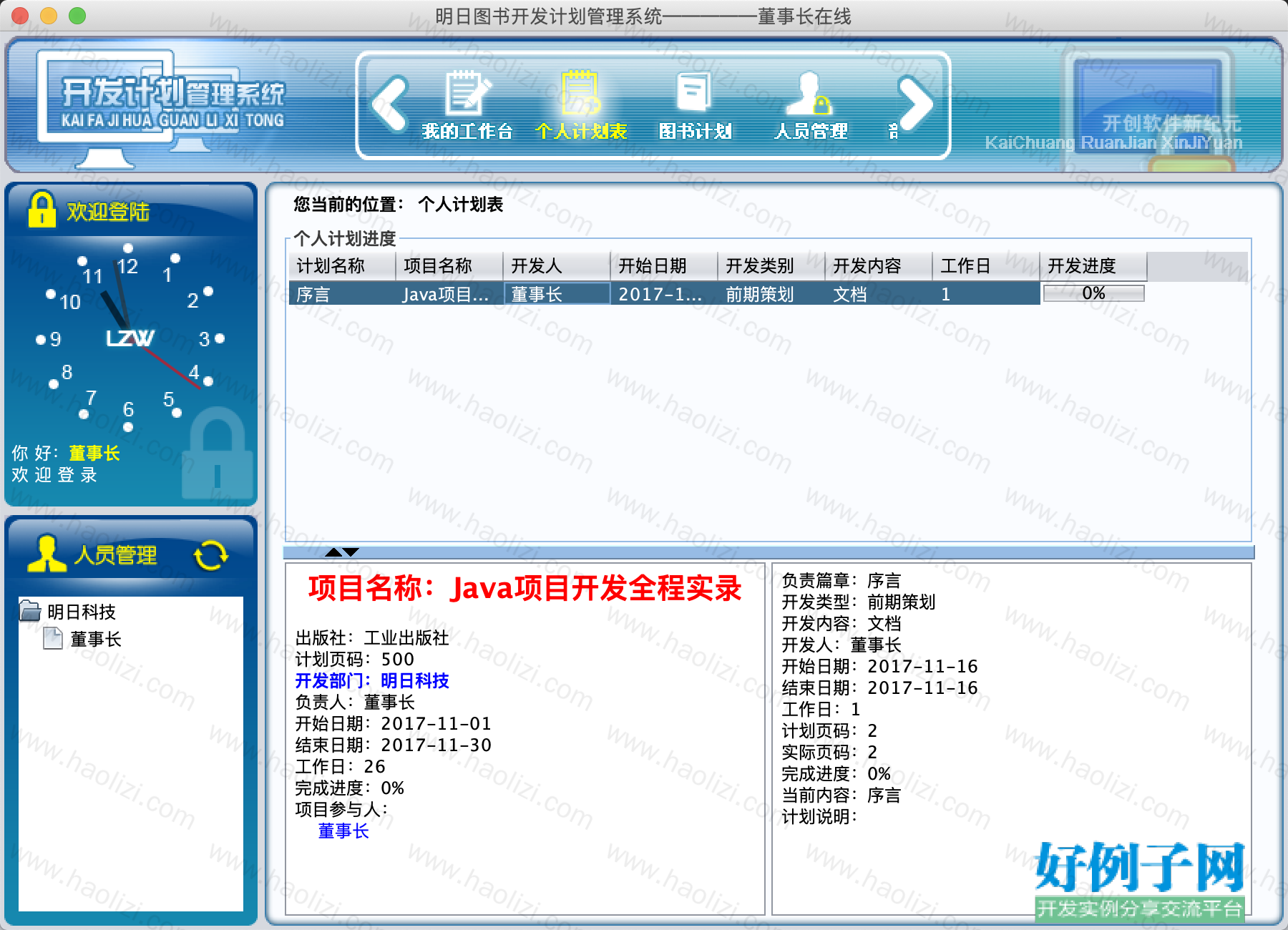Click the 负责篇章: 序言 line
Viewport: 1288px width, 930px height.
point(841,581)
